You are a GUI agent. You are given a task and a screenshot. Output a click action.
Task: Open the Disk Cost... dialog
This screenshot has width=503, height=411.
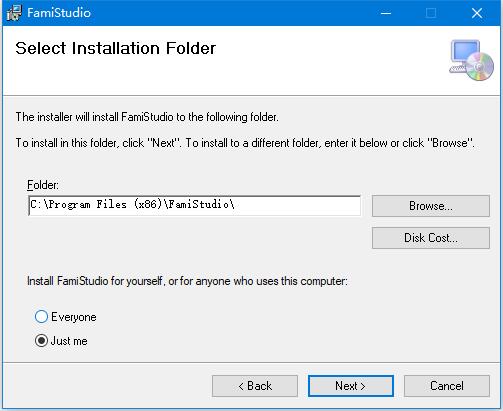click(x=431, y=238)
